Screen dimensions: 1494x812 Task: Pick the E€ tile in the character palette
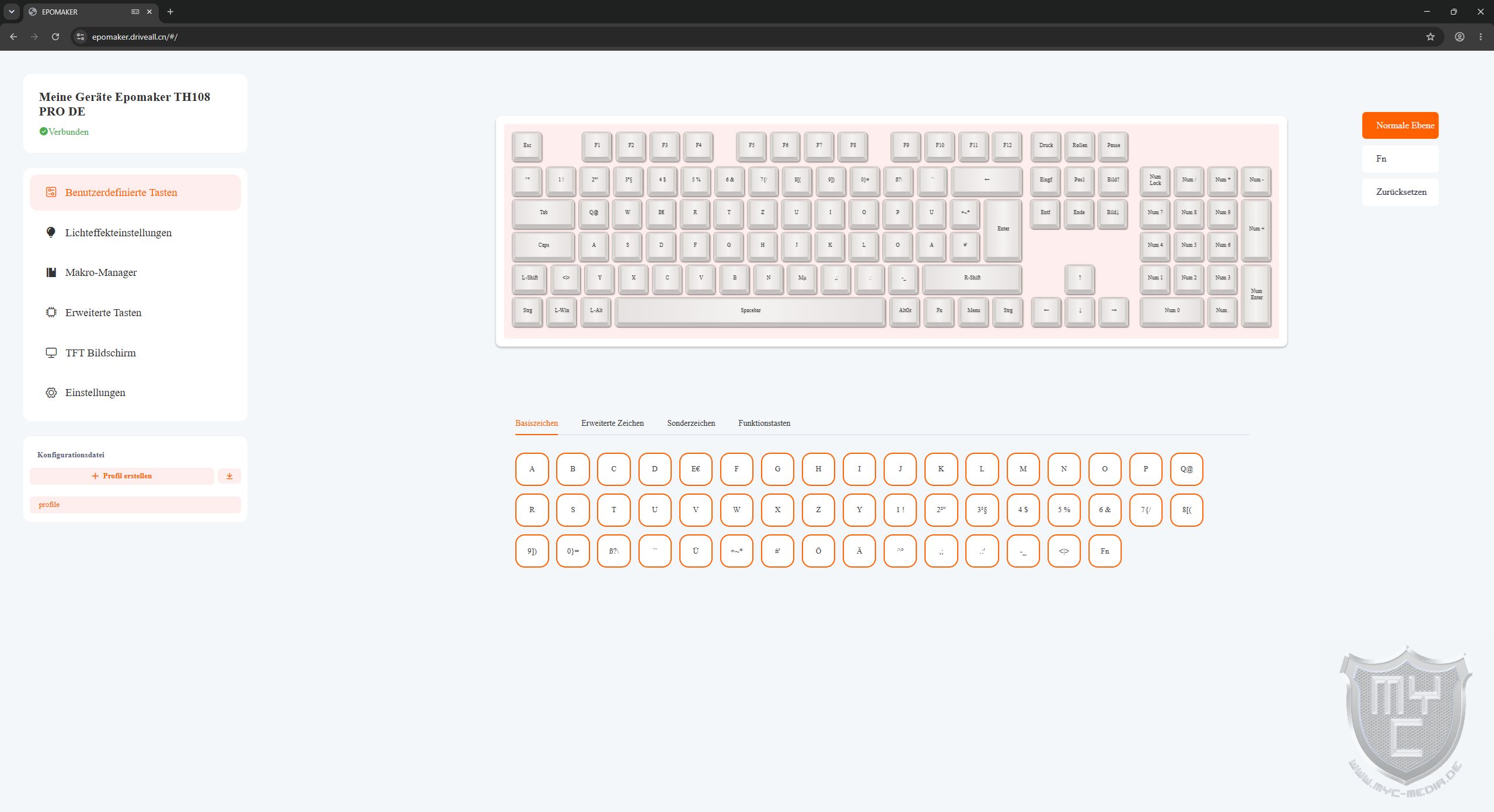(x=696, y=469)
